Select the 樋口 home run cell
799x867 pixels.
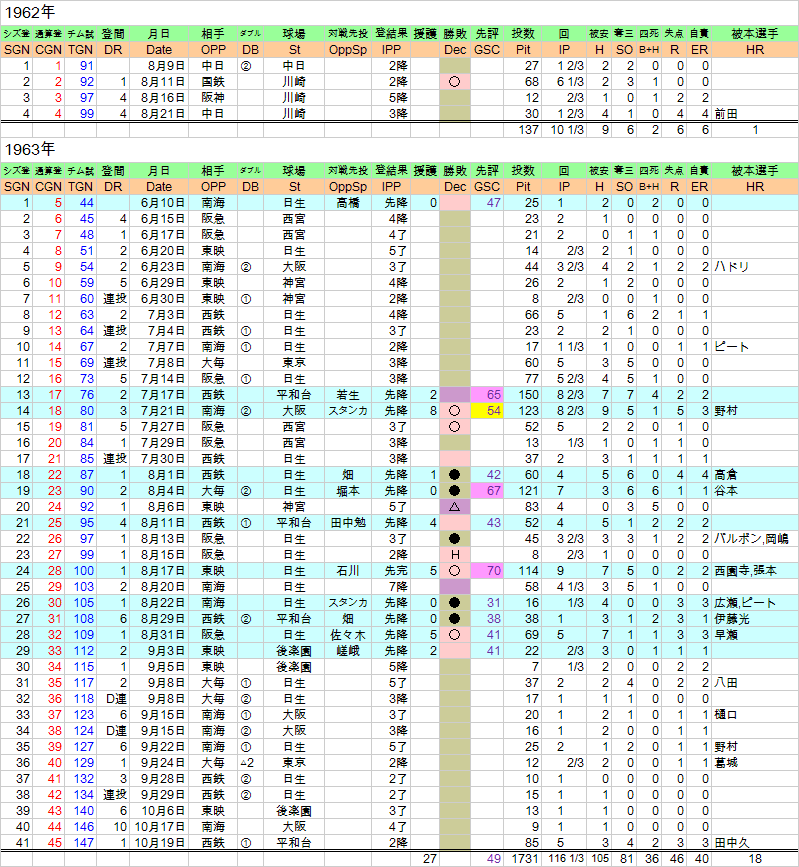pyautogui.click(x=755, y=715)
